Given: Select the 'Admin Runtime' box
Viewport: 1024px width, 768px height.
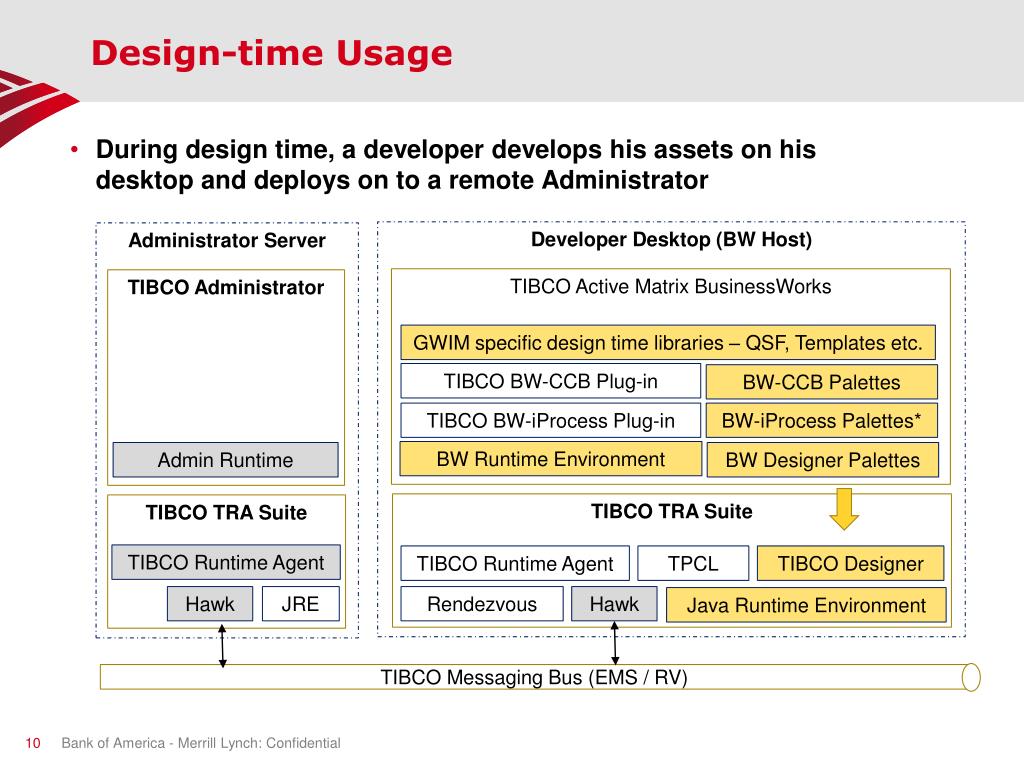Looking at the screenshot, I should [225, 460].
